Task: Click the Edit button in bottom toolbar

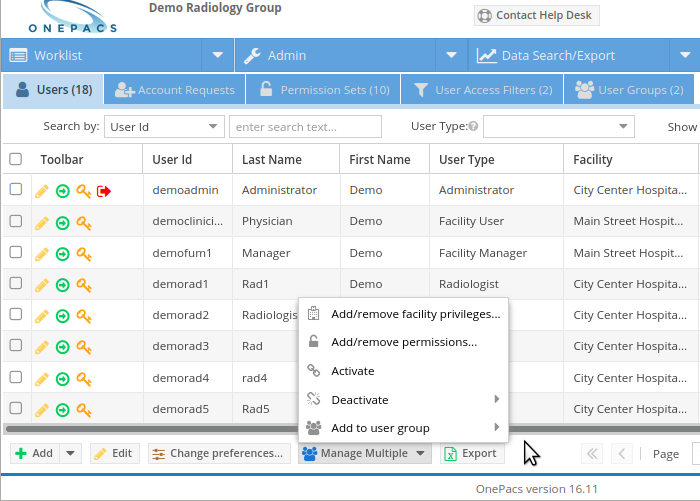Action: 115,453
